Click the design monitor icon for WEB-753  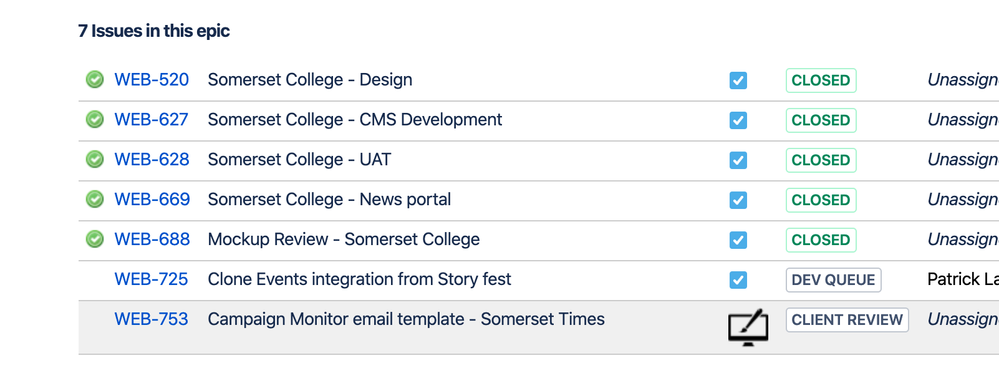click(x=748, y=327)
